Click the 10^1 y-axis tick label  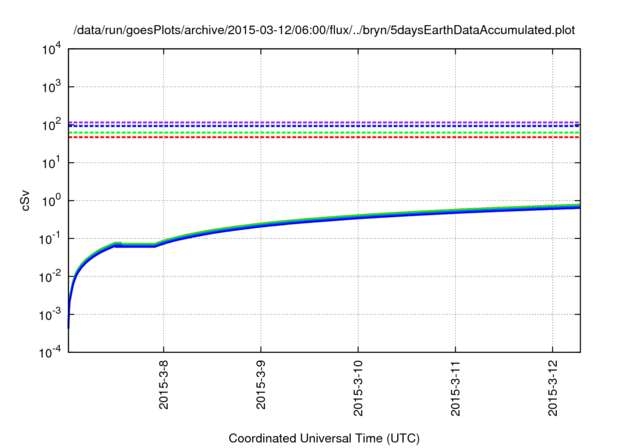tap(51, 162)
